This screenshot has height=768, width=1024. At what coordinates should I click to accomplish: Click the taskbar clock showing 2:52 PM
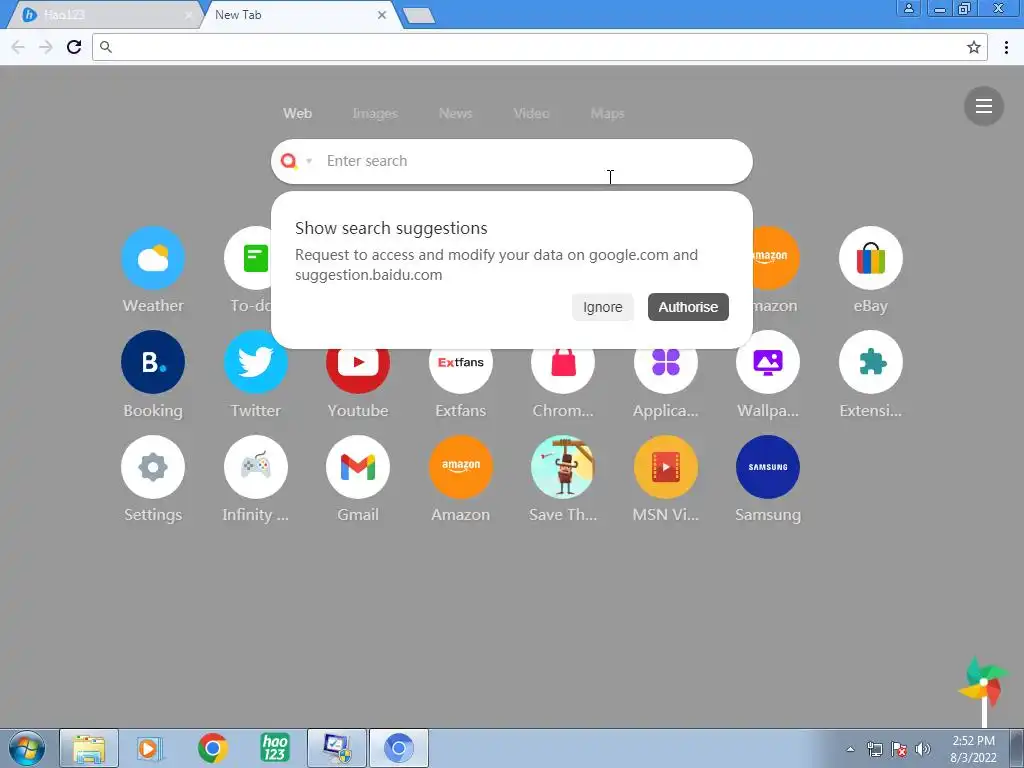[x=973, y=749]
